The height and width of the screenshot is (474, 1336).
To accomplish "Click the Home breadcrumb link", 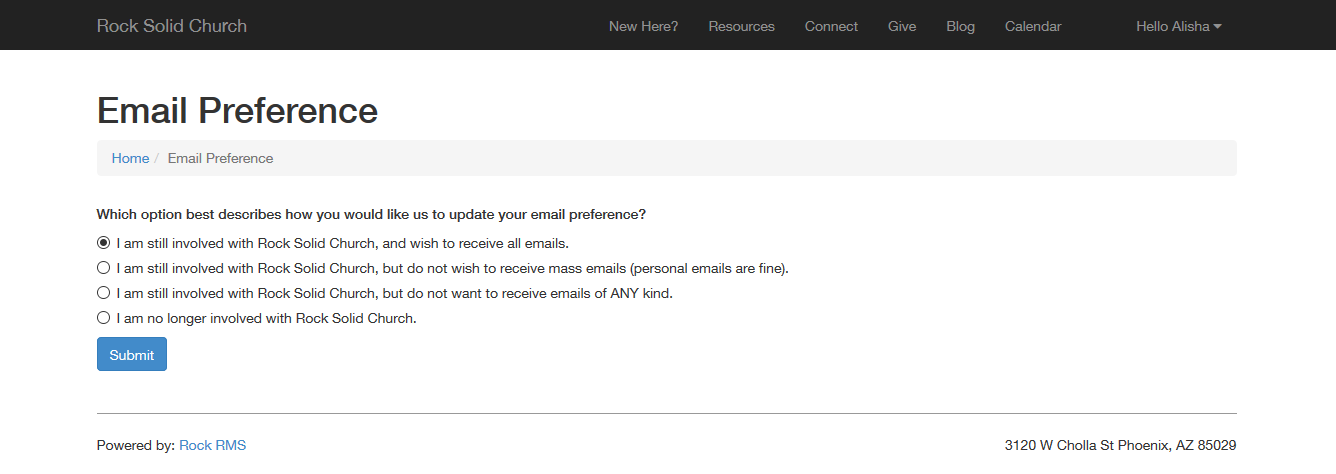I will click(130, 158).
